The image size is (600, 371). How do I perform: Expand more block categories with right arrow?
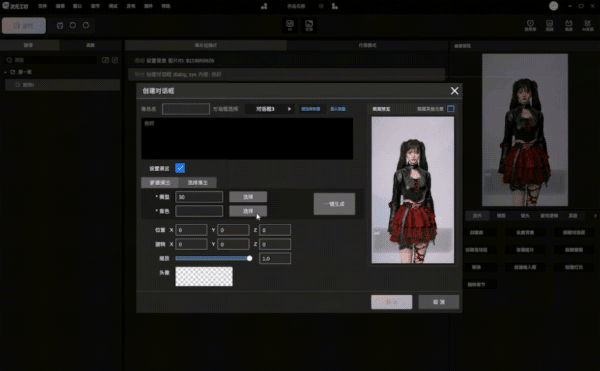click(x=595, y=216)
